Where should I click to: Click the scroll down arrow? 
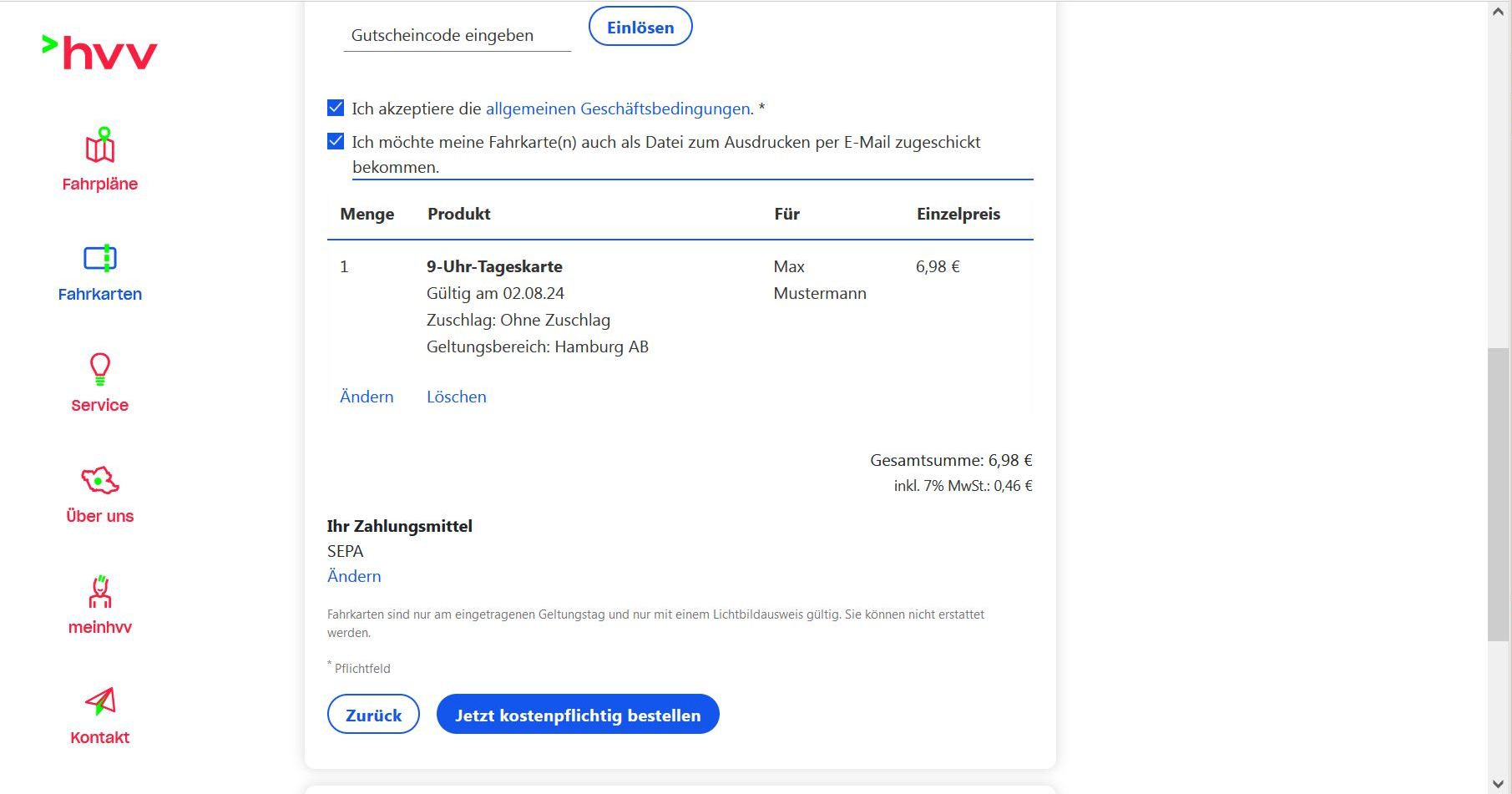[x=1499, y=783]
